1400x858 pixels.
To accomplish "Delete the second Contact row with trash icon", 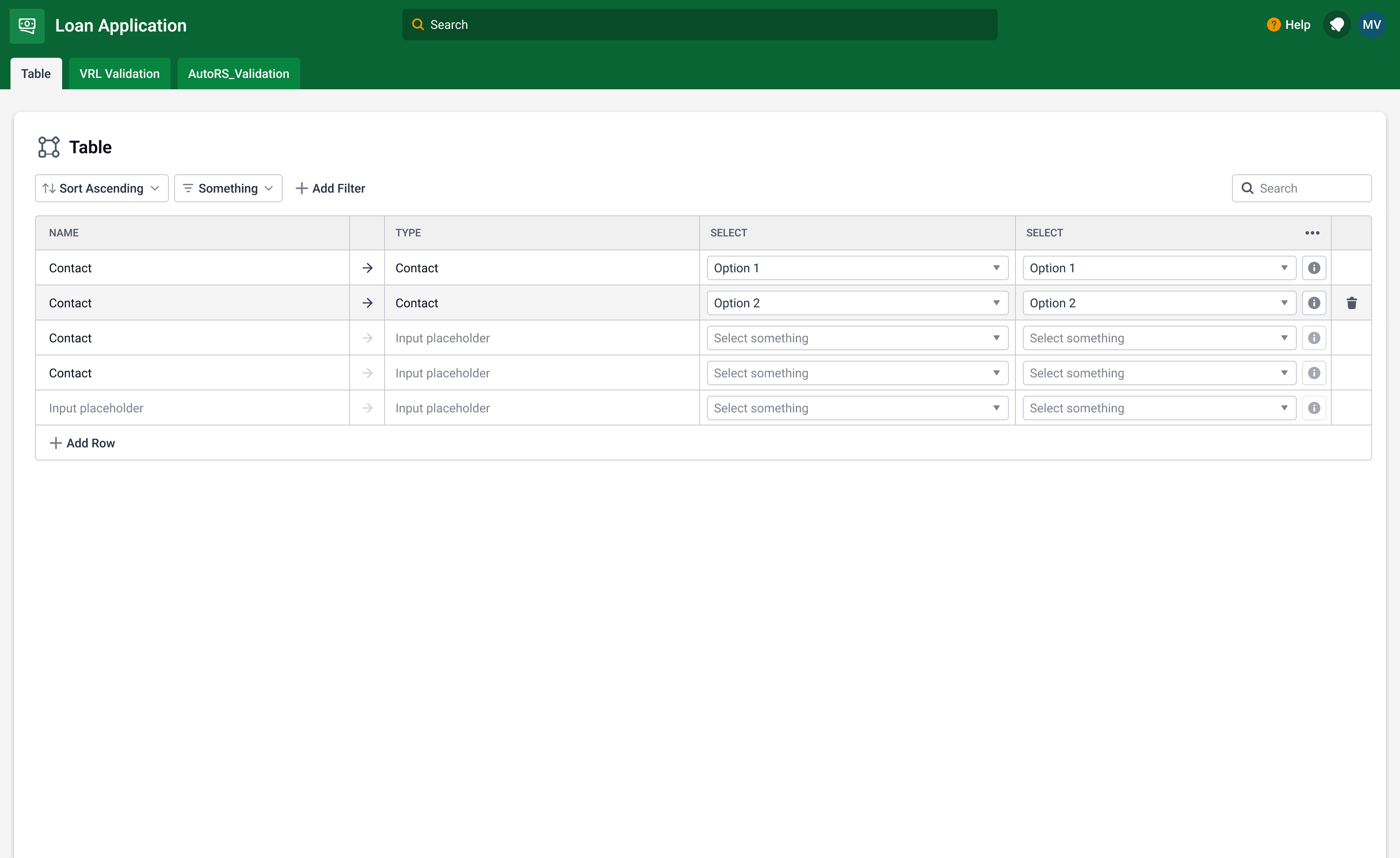I will click(x=1352, y=303).
